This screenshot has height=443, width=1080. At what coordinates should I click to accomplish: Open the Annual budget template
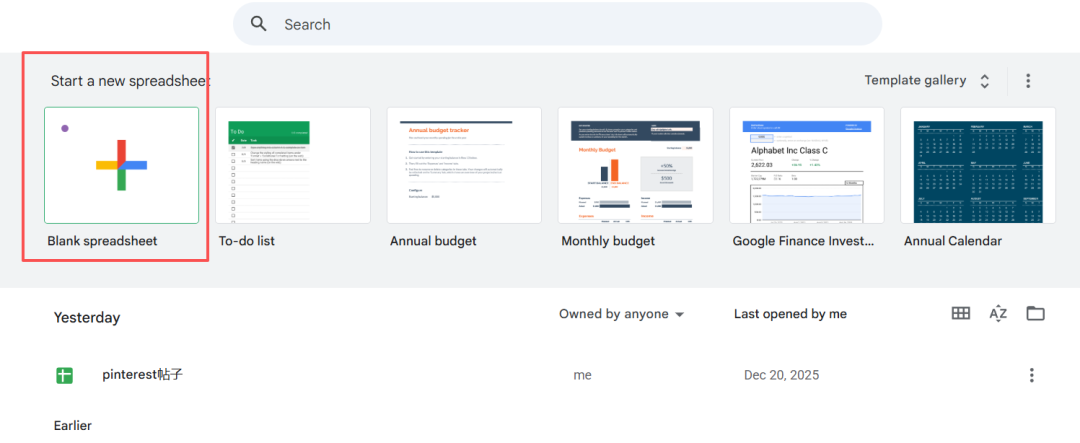[x=464, y=165]
